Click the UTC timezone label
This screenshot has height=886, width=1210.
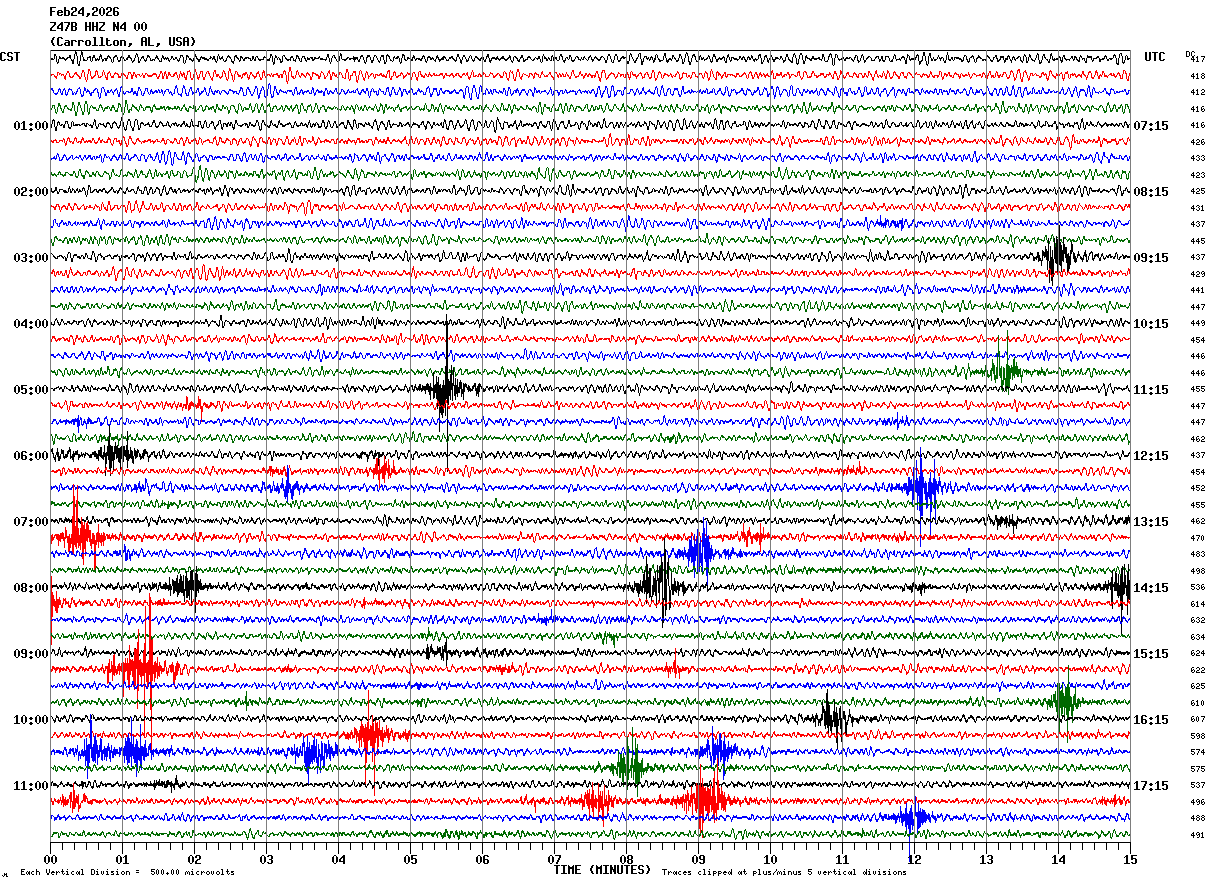click(x=1155, y=57)
